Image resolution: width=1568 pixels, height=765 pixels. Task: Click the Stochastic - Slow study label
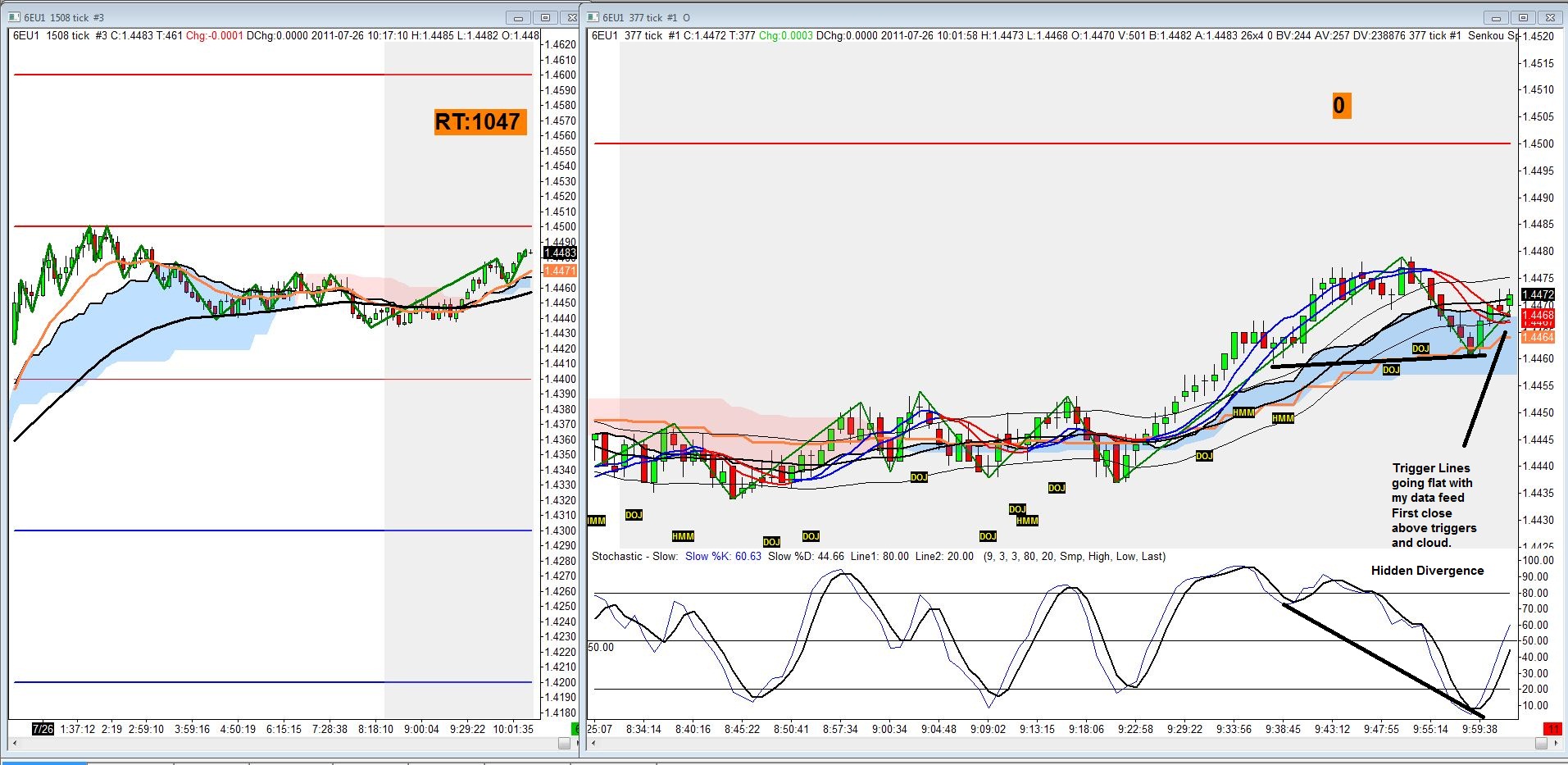click(x=634, y=556)
